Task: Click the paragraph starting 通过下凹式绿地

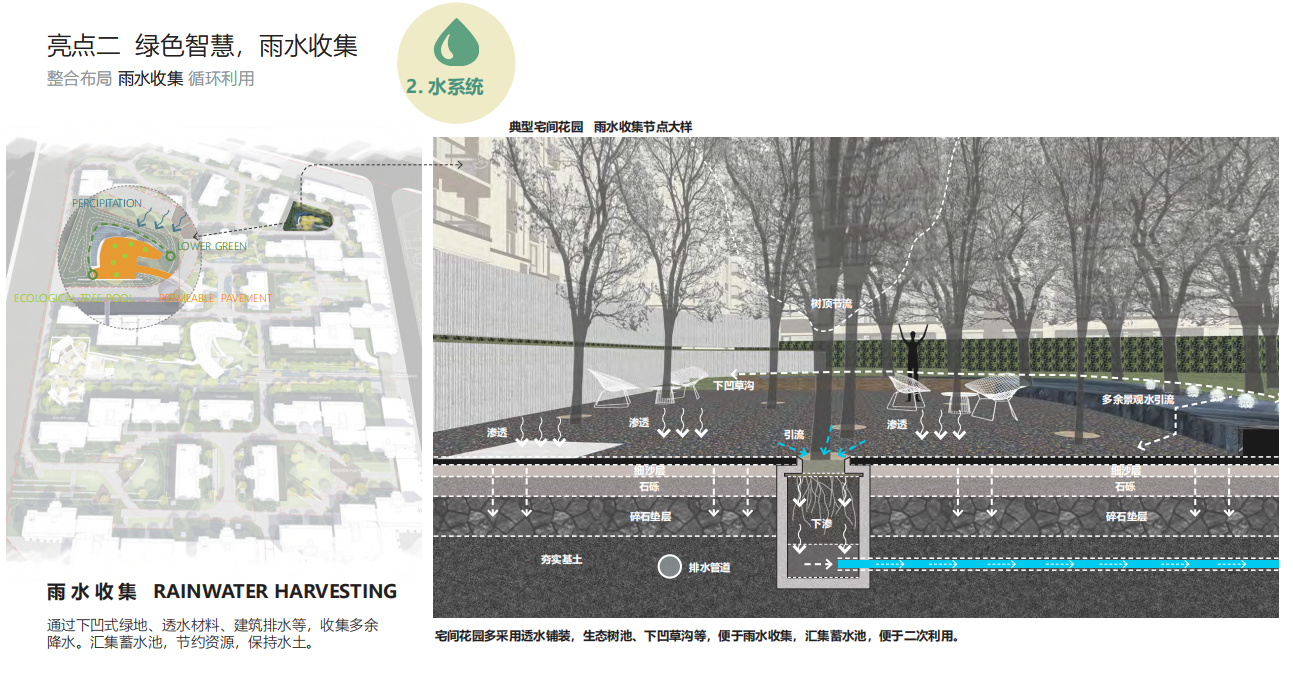Action: [x=213, y=634]
